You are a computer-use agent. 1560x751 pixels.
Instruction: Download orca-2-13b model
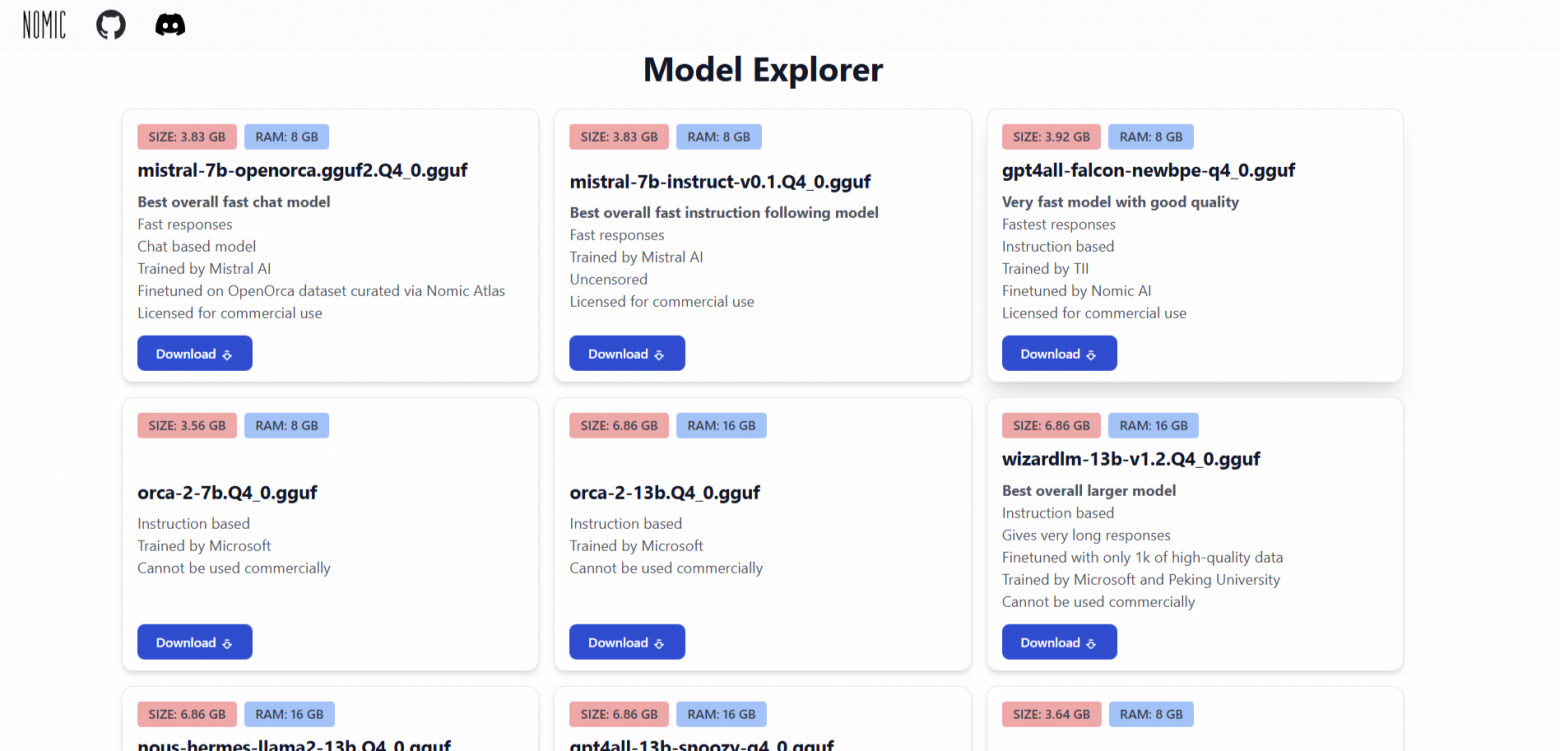(x=627, y=643)
